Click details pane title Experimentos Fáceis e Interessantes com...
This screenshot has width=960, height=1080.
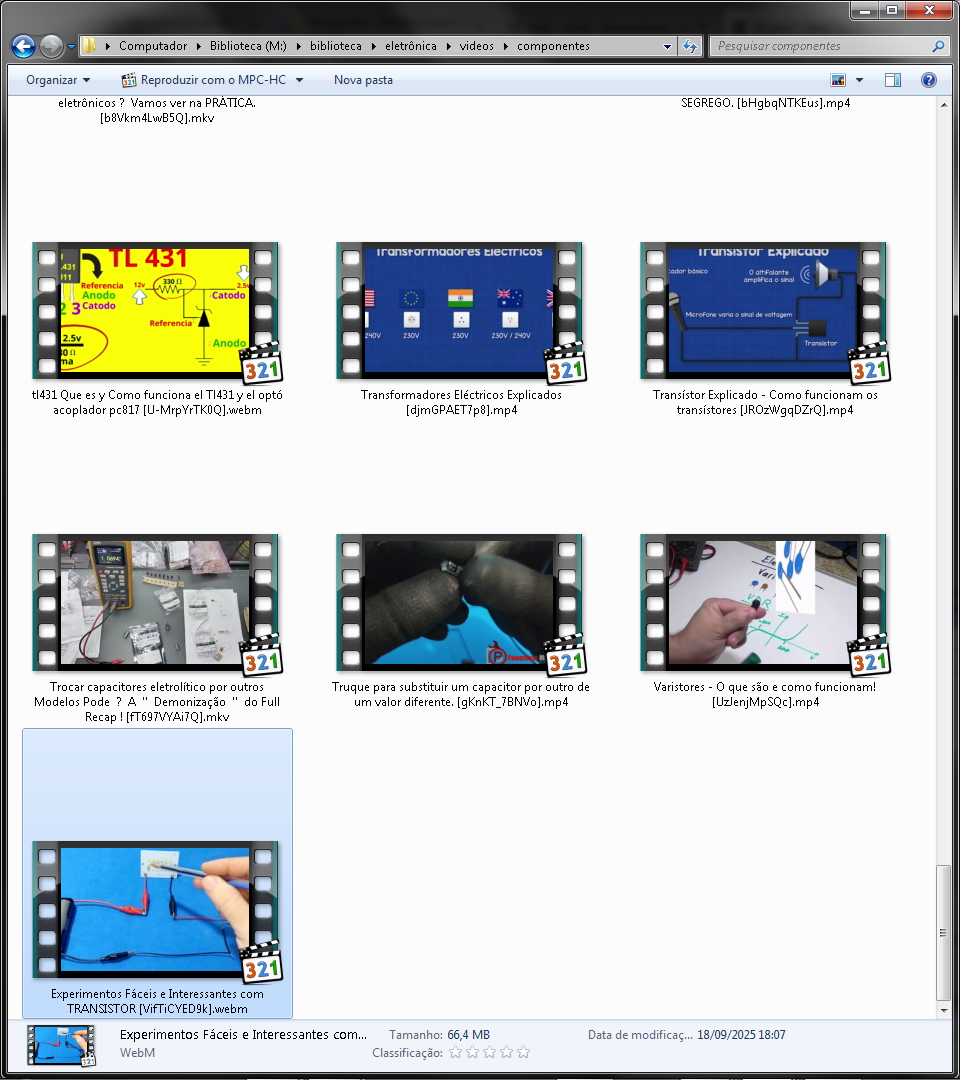pos(243,1035)
